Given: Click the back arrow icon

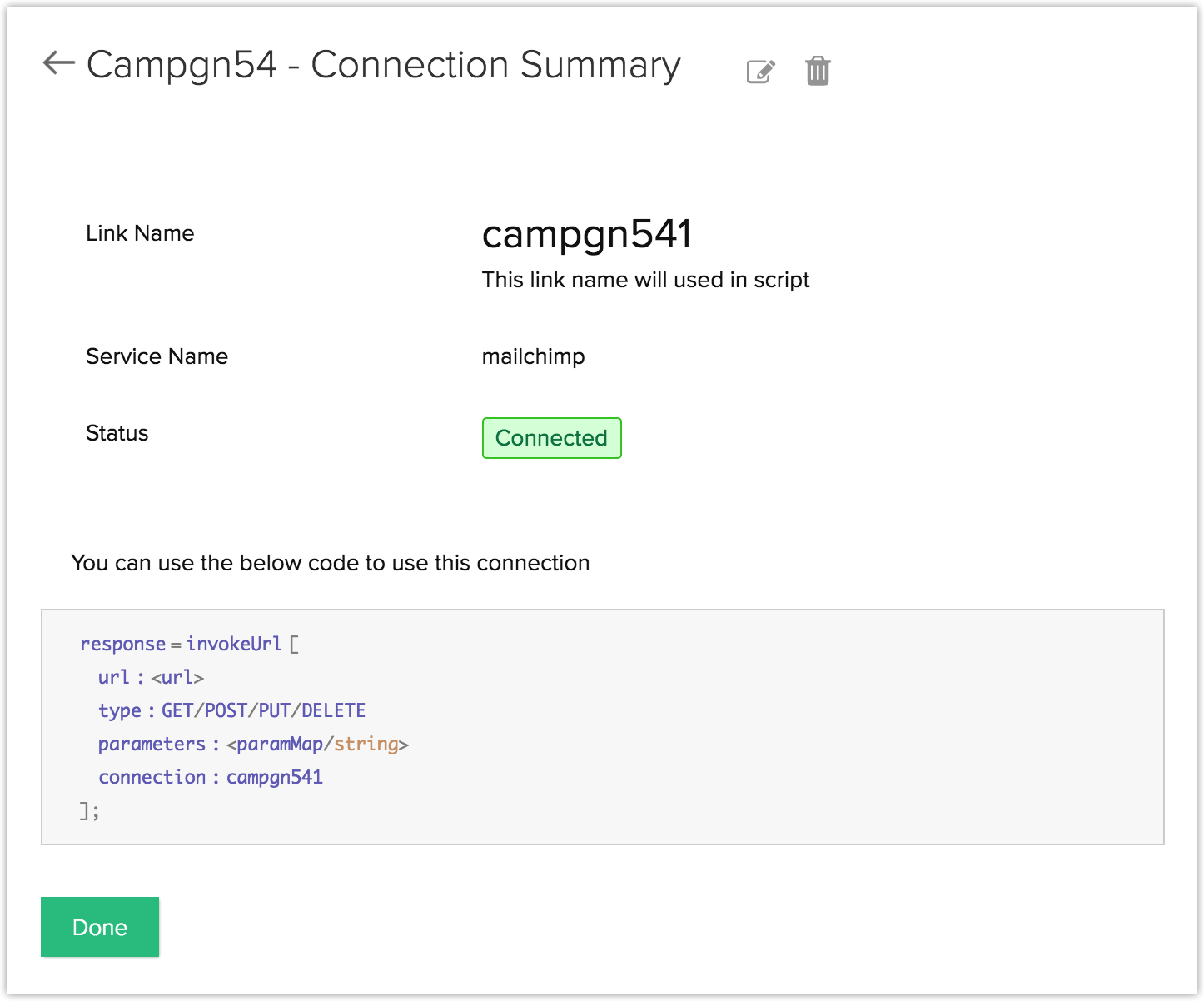Looking at the screenshot, I should point(58,63).
